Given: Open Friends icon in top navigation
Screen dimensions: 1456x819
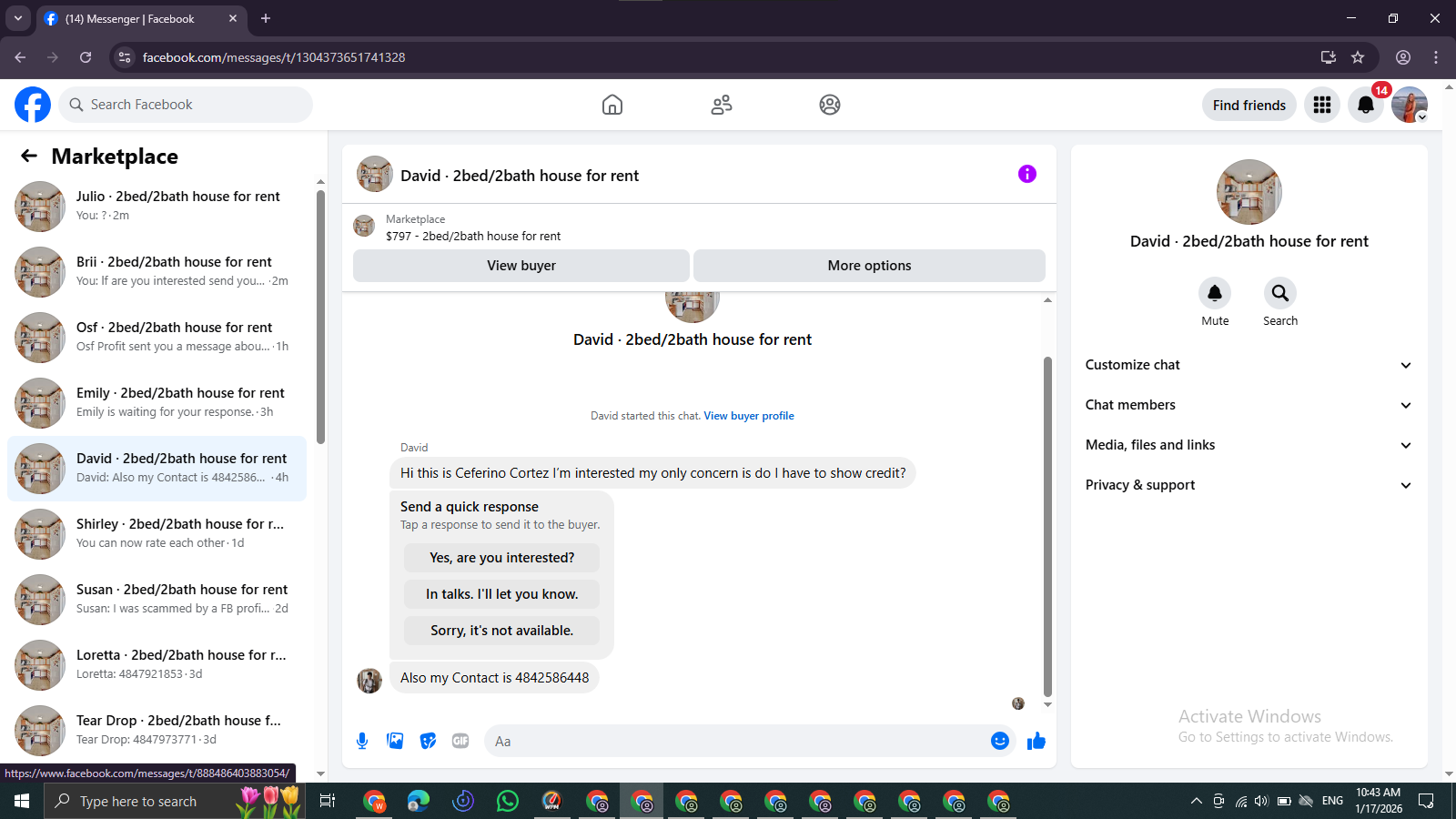Looking at the screenshot, I should pos(722,105).
